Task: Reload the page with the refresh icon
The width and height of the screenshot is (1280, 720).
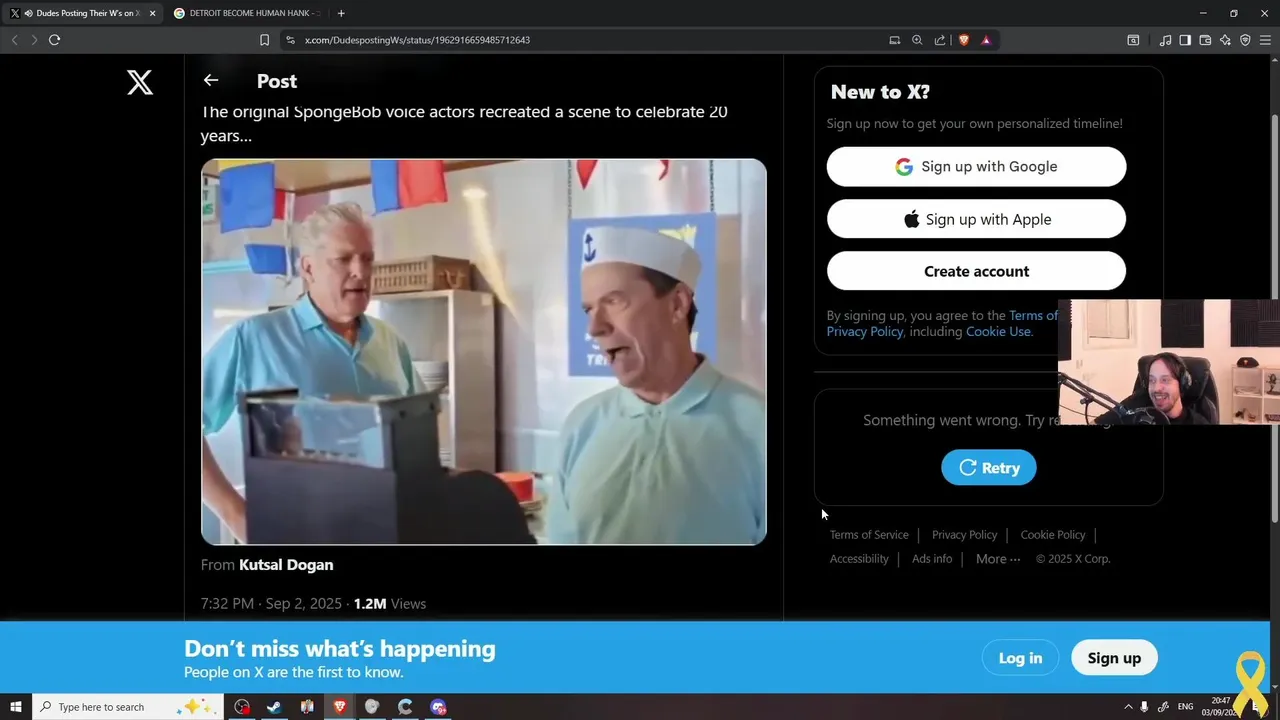Action: pos(54,40)
